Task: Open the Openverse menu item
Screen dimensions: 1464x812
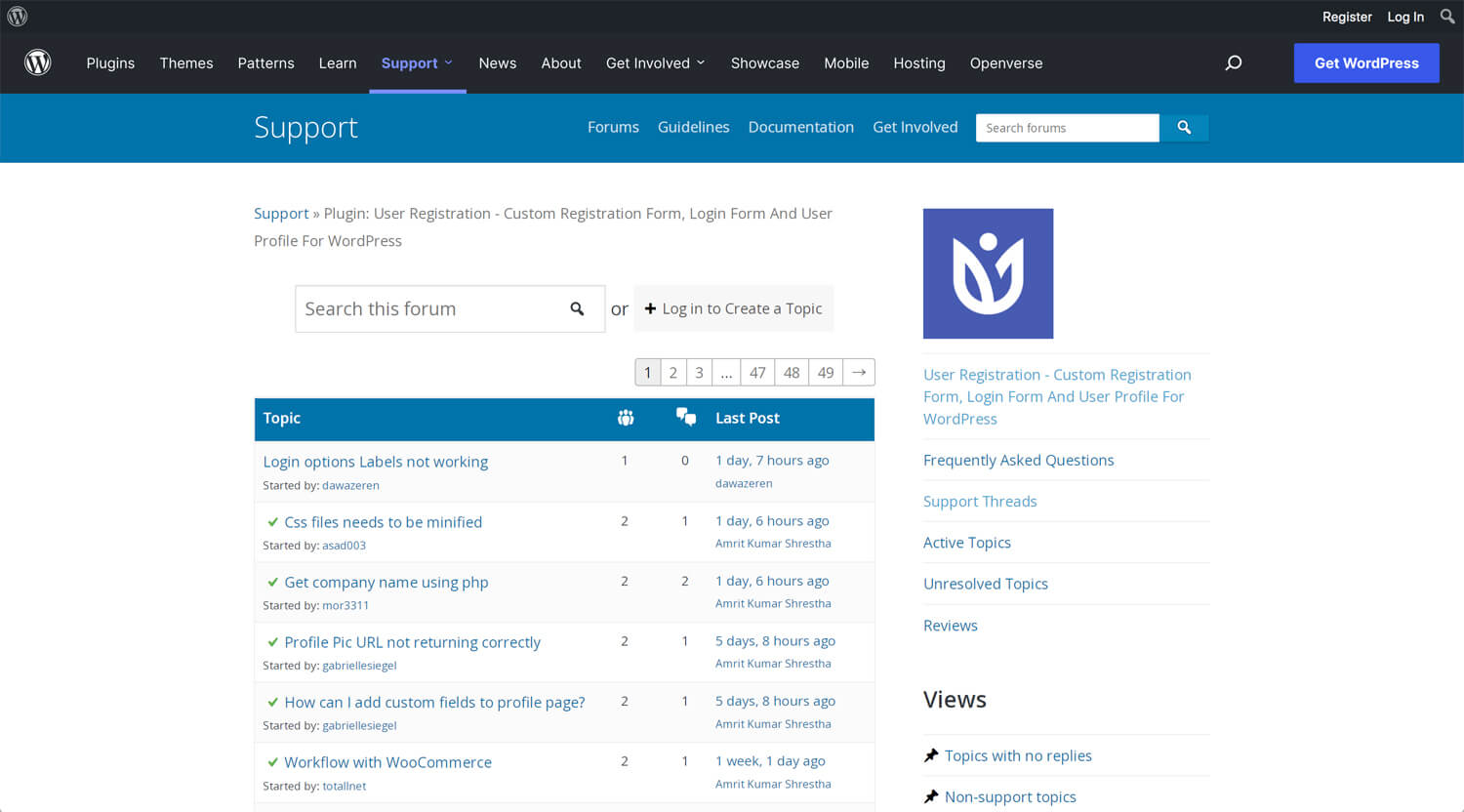Action: 1006,62
